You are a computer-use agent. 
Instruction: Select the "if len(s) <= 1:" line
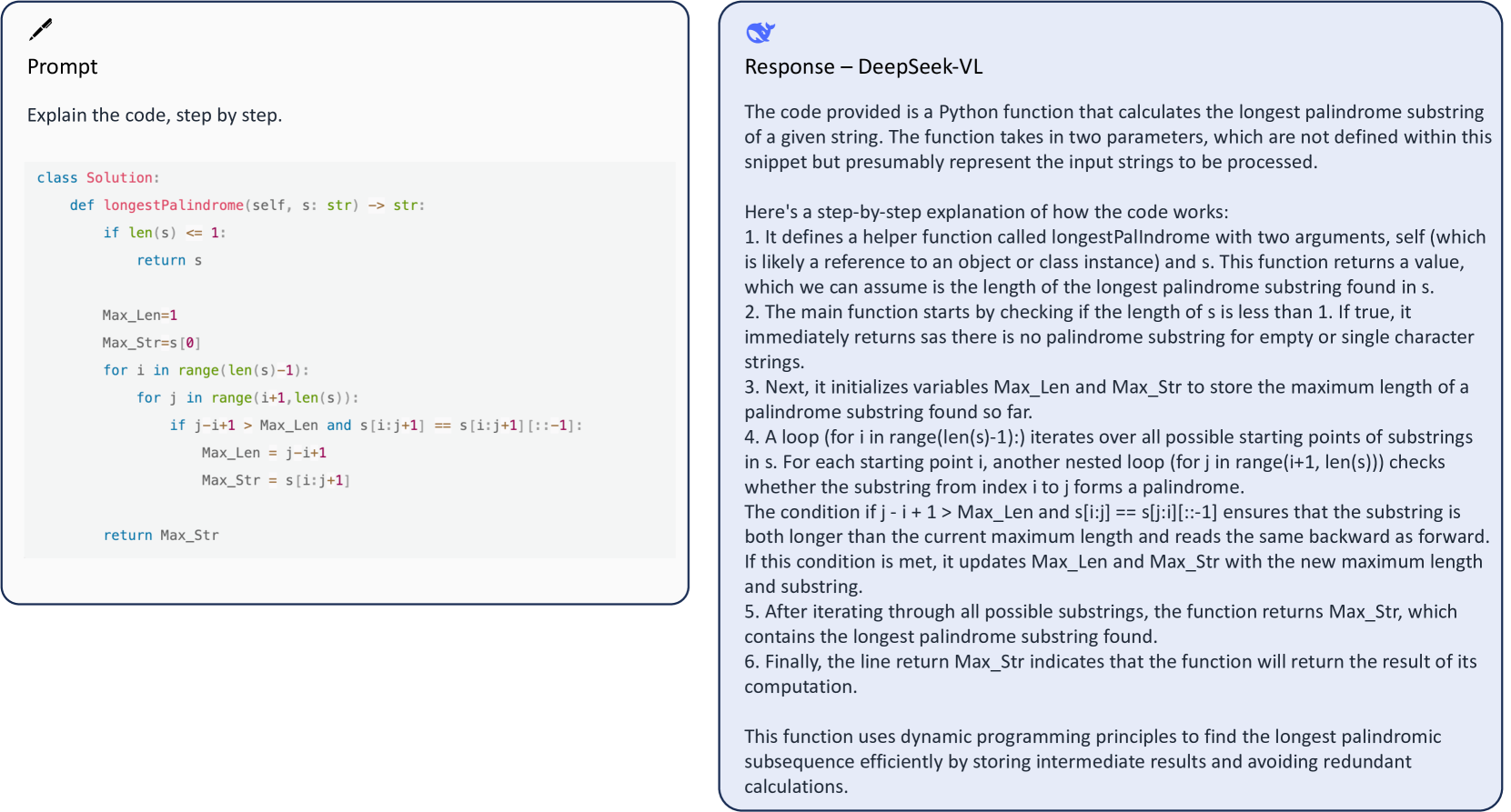pos(165,233)
